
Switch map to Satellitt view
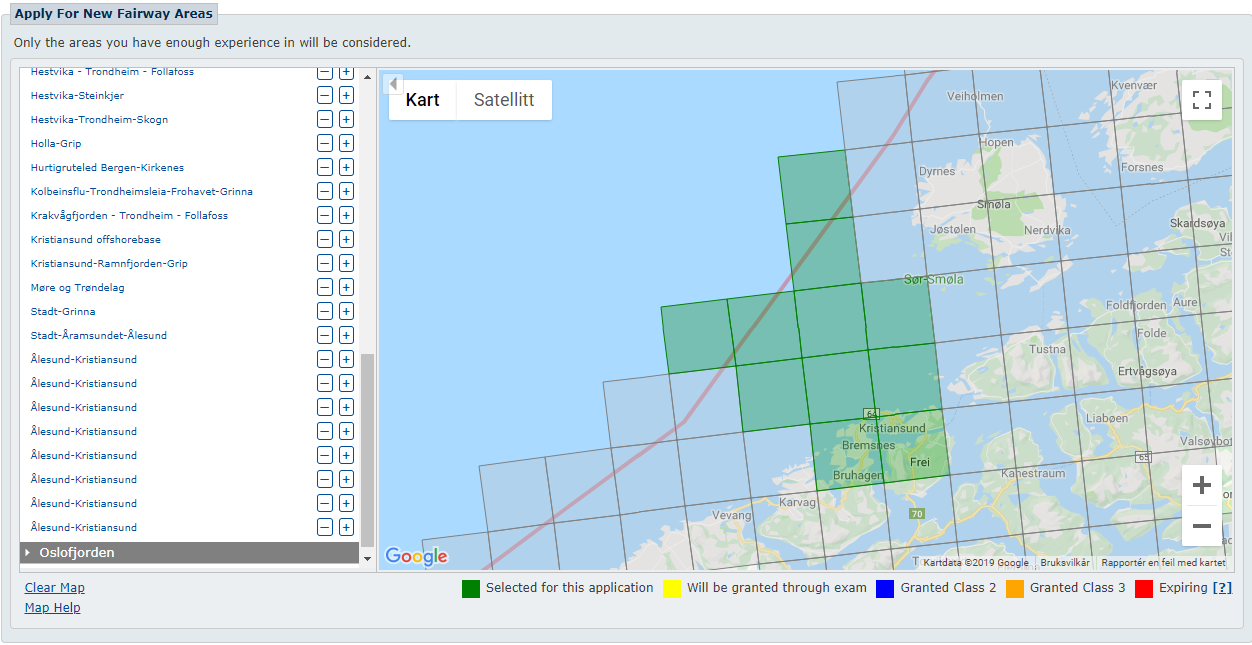[504, 100]
